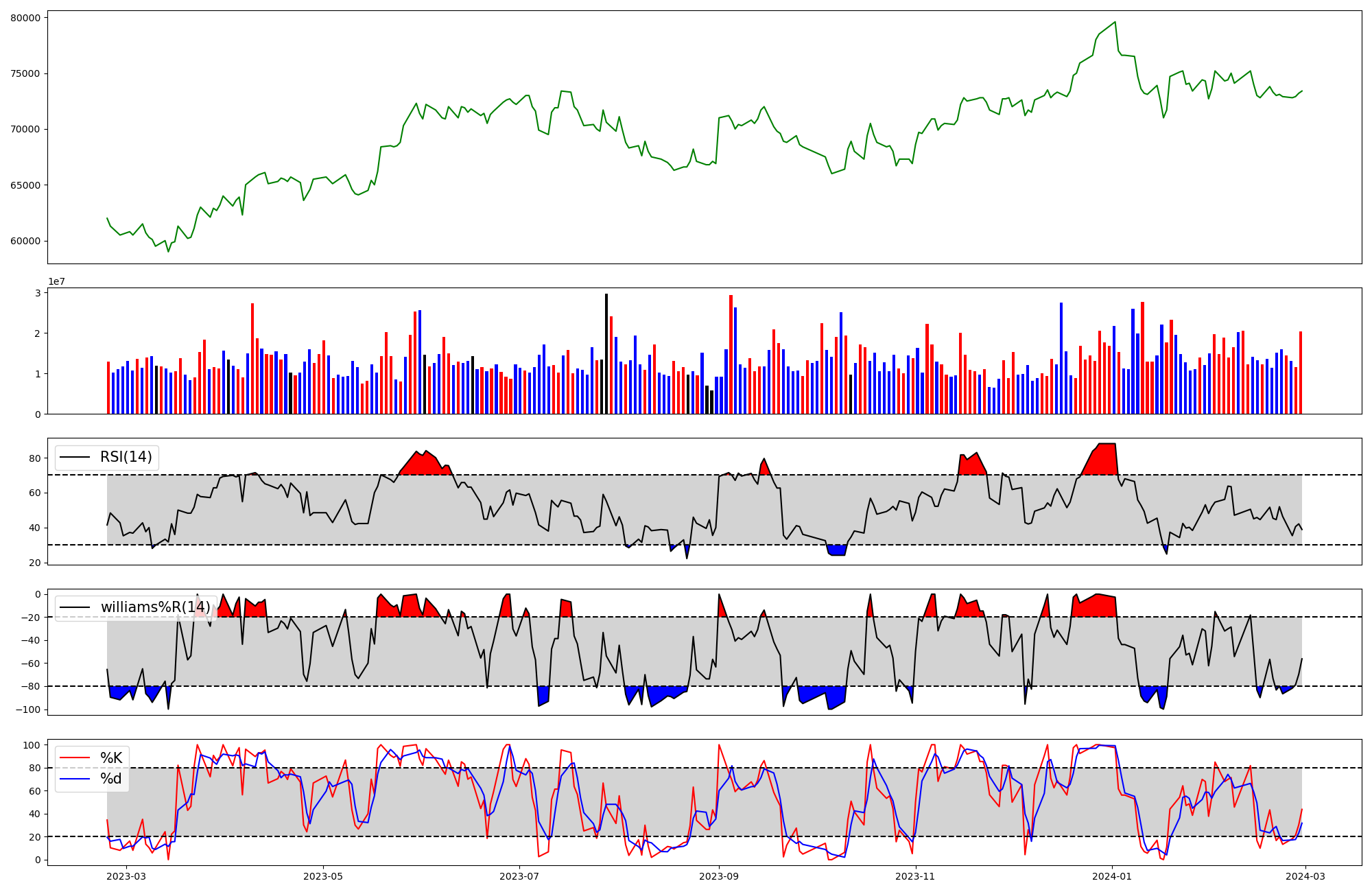Click the 2023-03 date tick label
Screen dimensions: 1372x892
(126, 876)
